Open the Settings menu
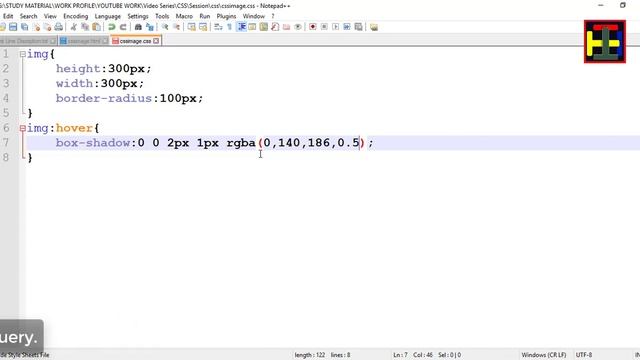This screenshot has width=640, height=360. (138, 16)
